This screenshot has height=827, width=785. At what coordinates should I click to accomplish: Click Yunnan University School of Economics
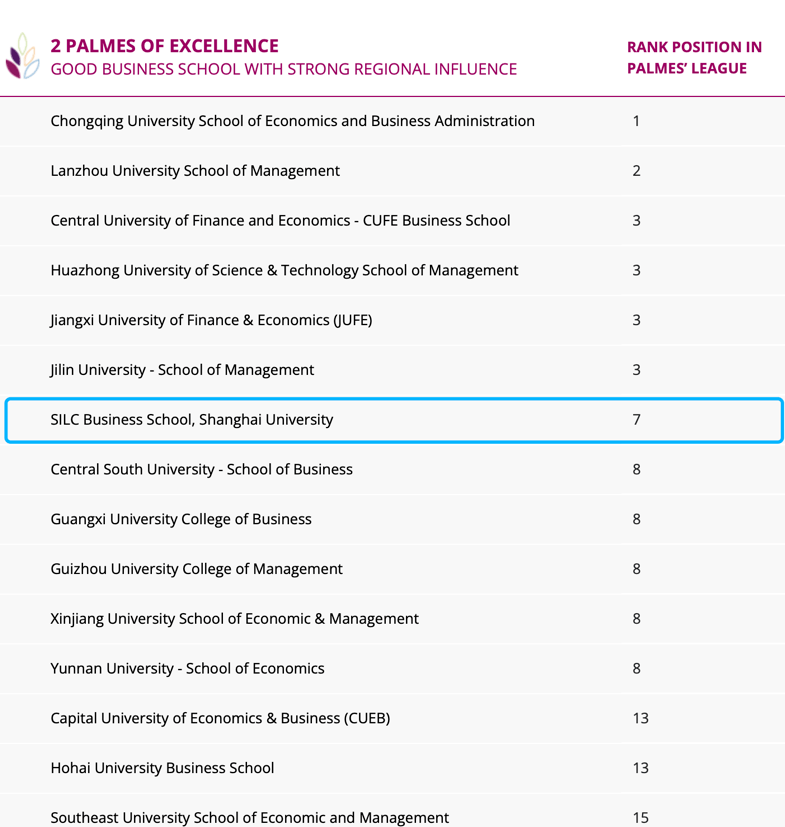[187, 668]
